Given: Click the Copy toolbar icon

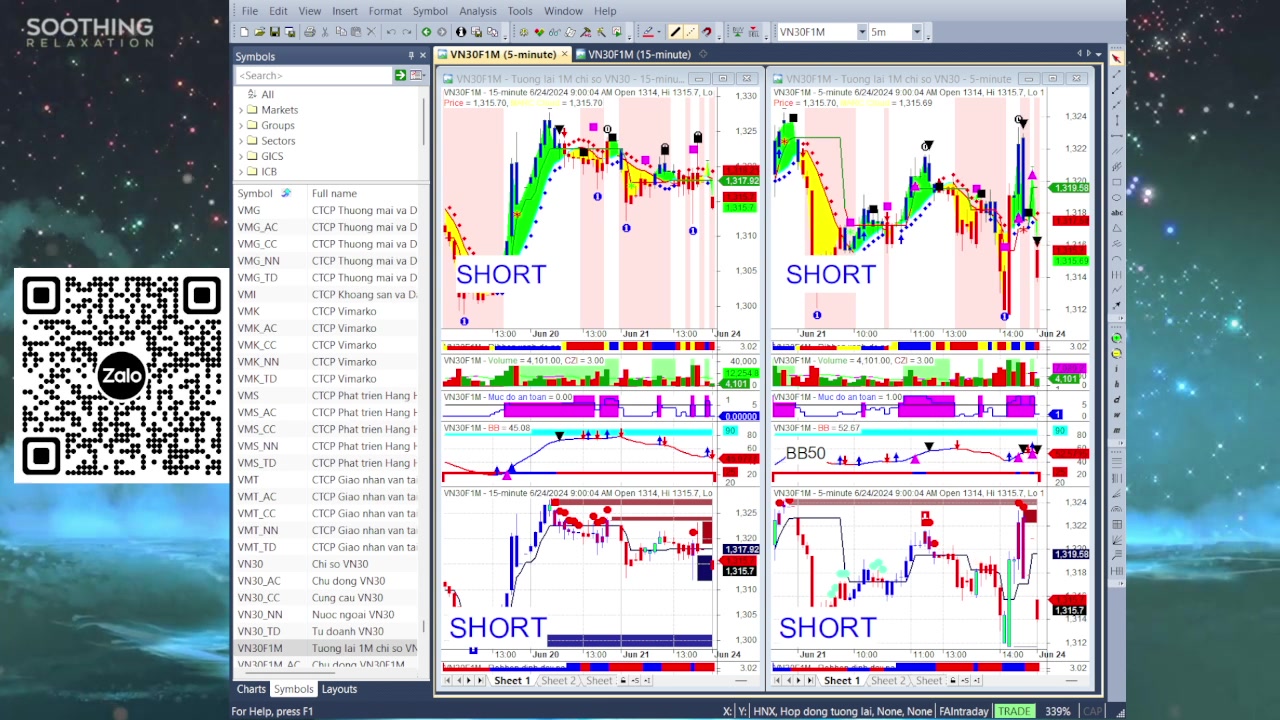Looking at the screenshot, I should (341, 32).
